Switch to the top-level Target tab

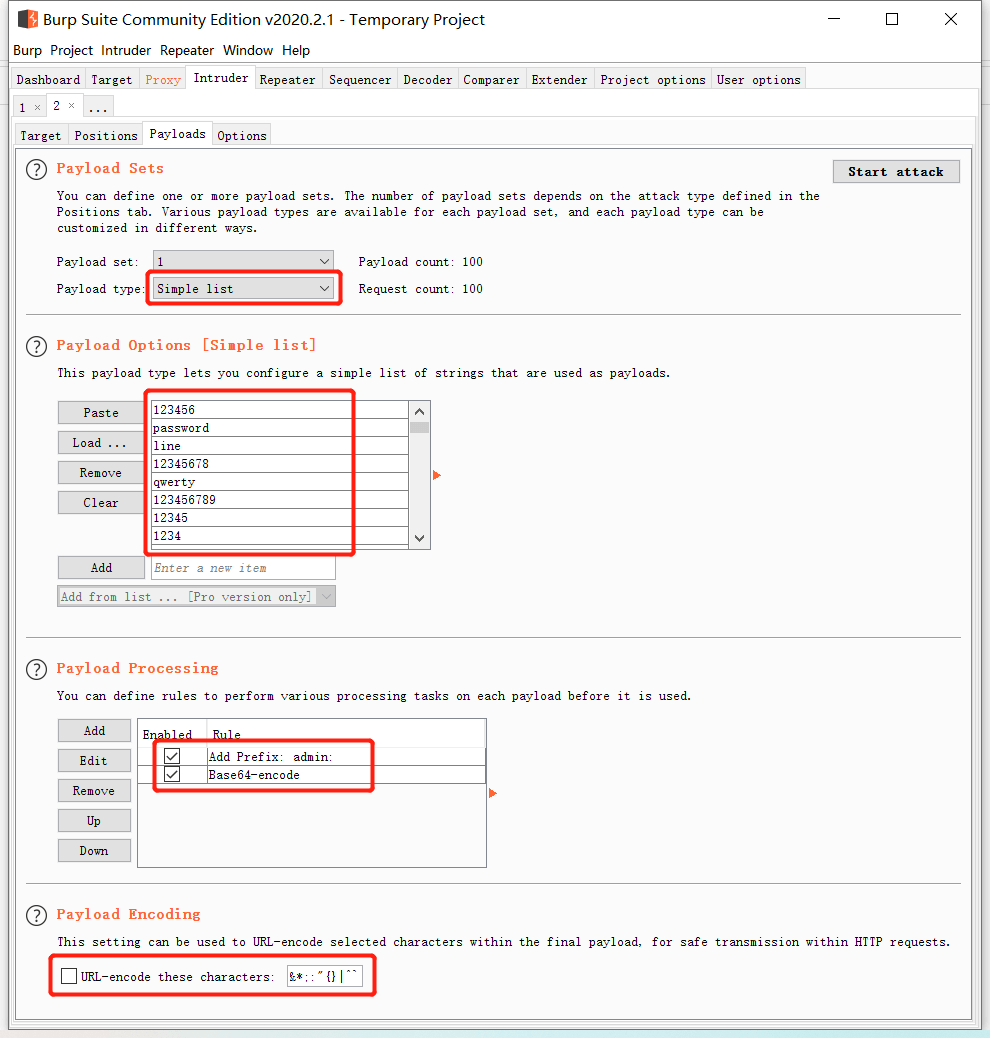pyautogui.click(x=111, y=79)
